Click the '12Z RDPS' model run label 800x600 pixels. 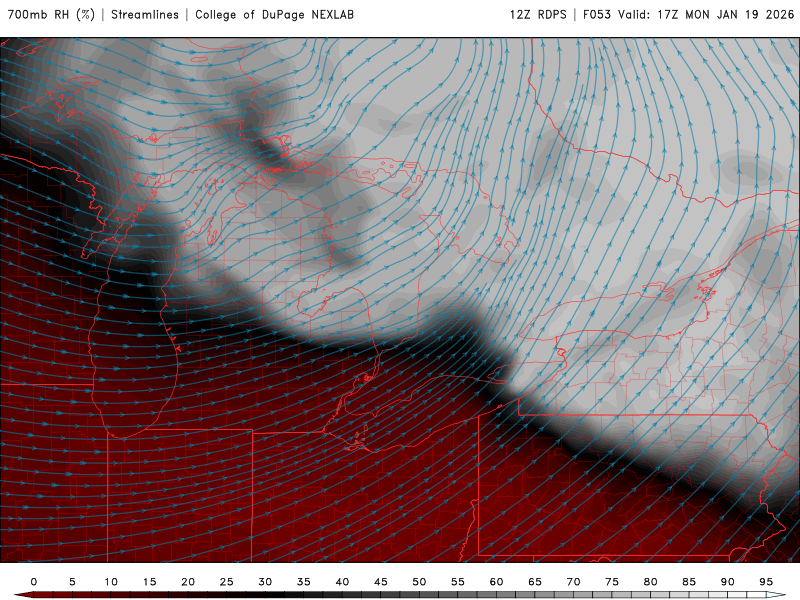(x=538, y=15)
